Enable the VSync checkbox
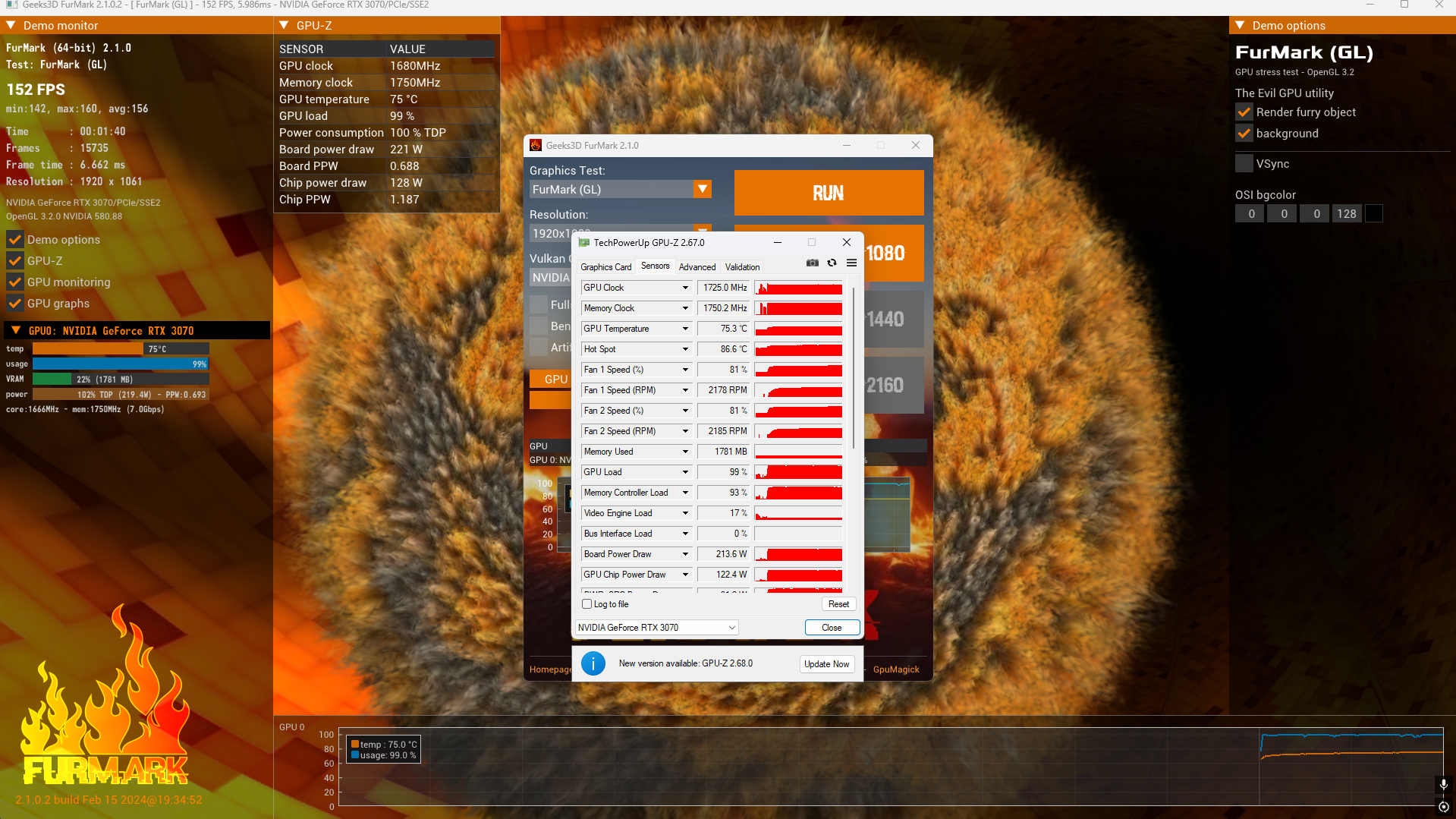 coord(1244,164)
